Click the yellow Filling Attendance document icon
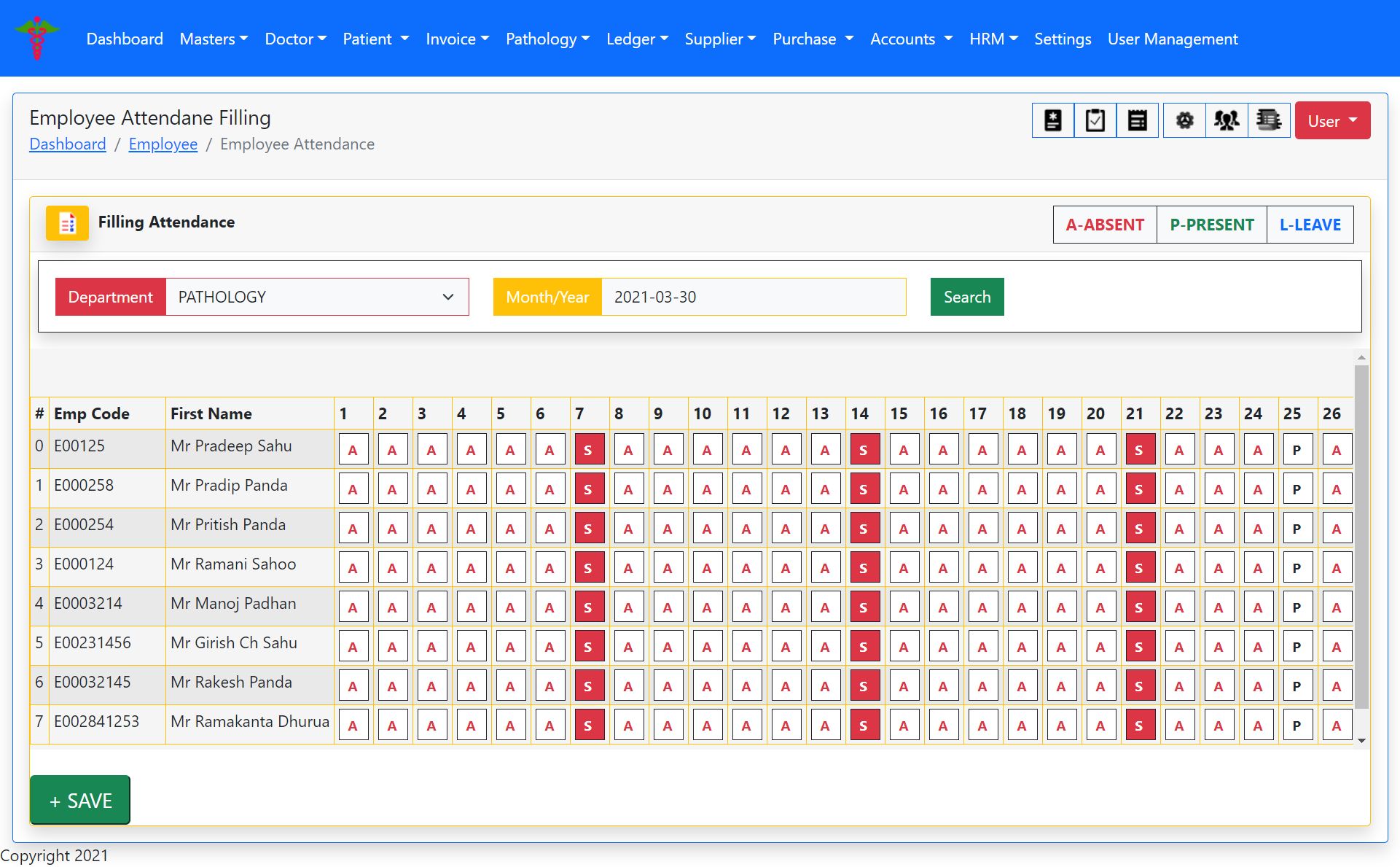Viewport: 1400px width, 867px height. coord(67,223)
